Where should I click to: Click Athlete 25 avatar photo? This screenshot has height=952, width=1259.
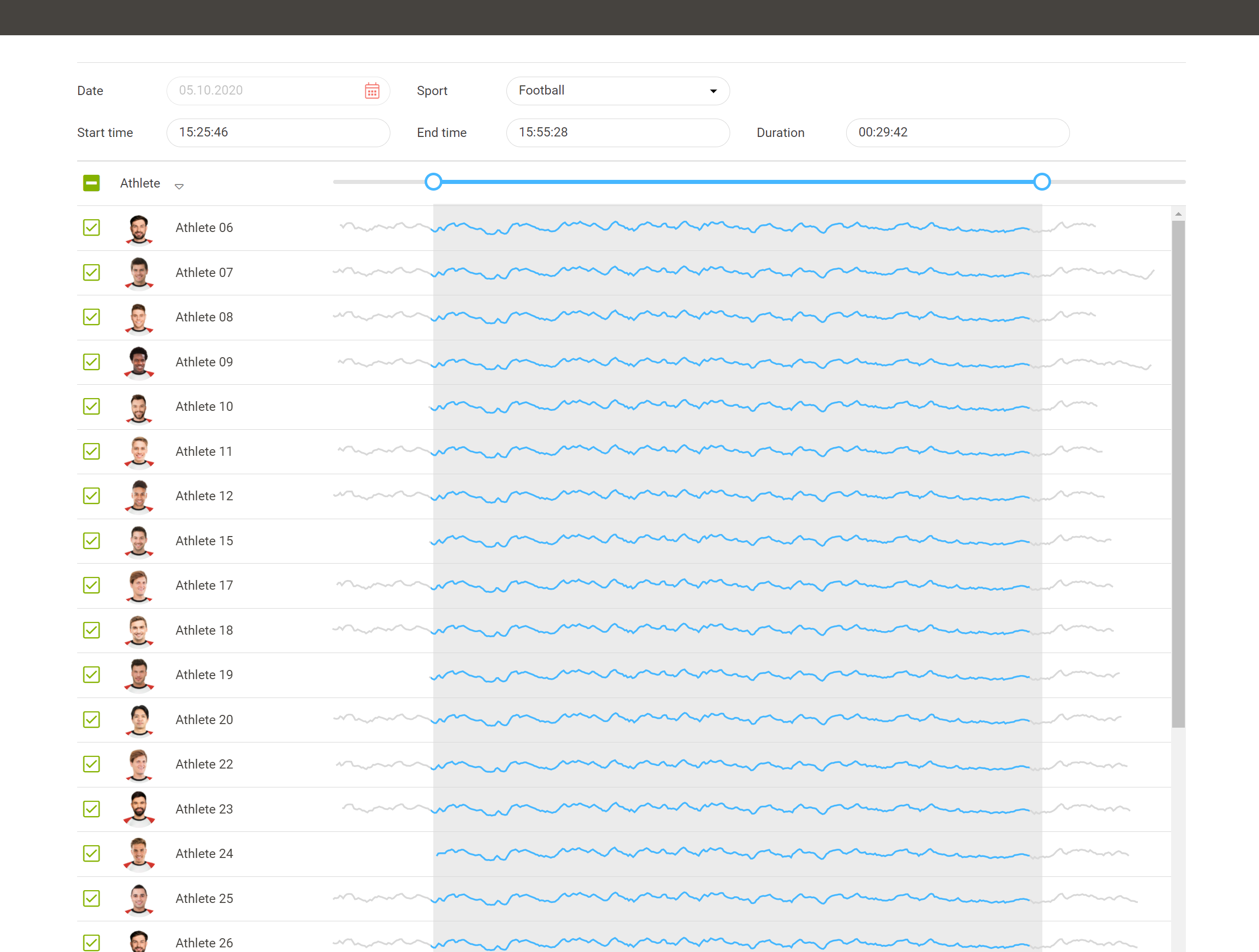(139, 899)
